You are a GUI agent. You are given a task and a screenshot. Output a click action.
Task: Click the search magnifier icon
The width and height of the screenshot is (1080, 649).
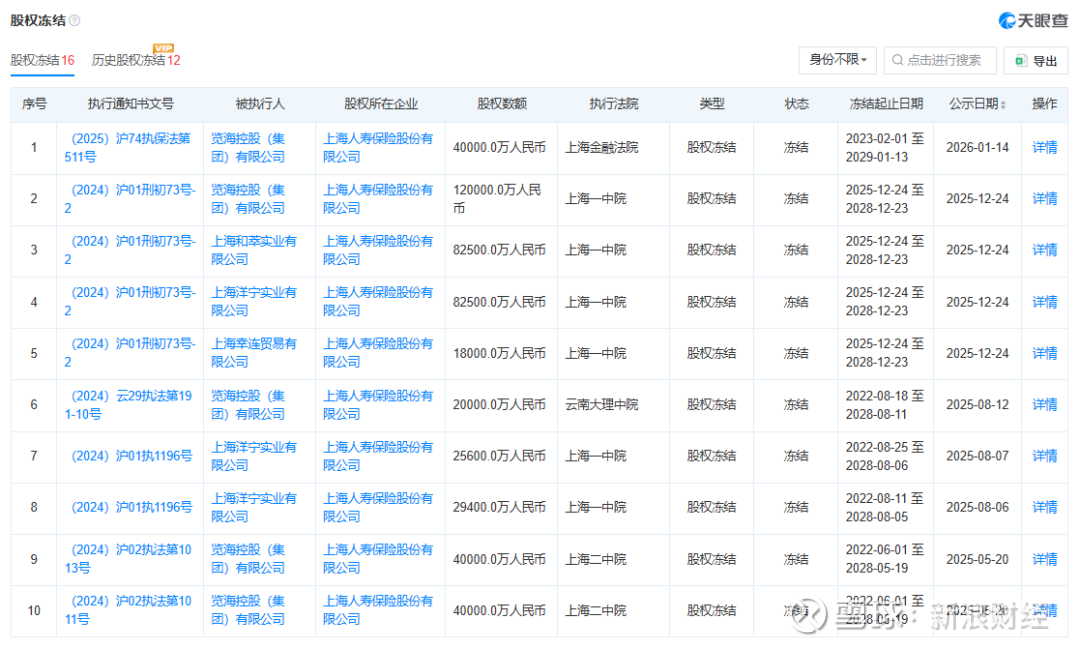[x=897, y=61]
